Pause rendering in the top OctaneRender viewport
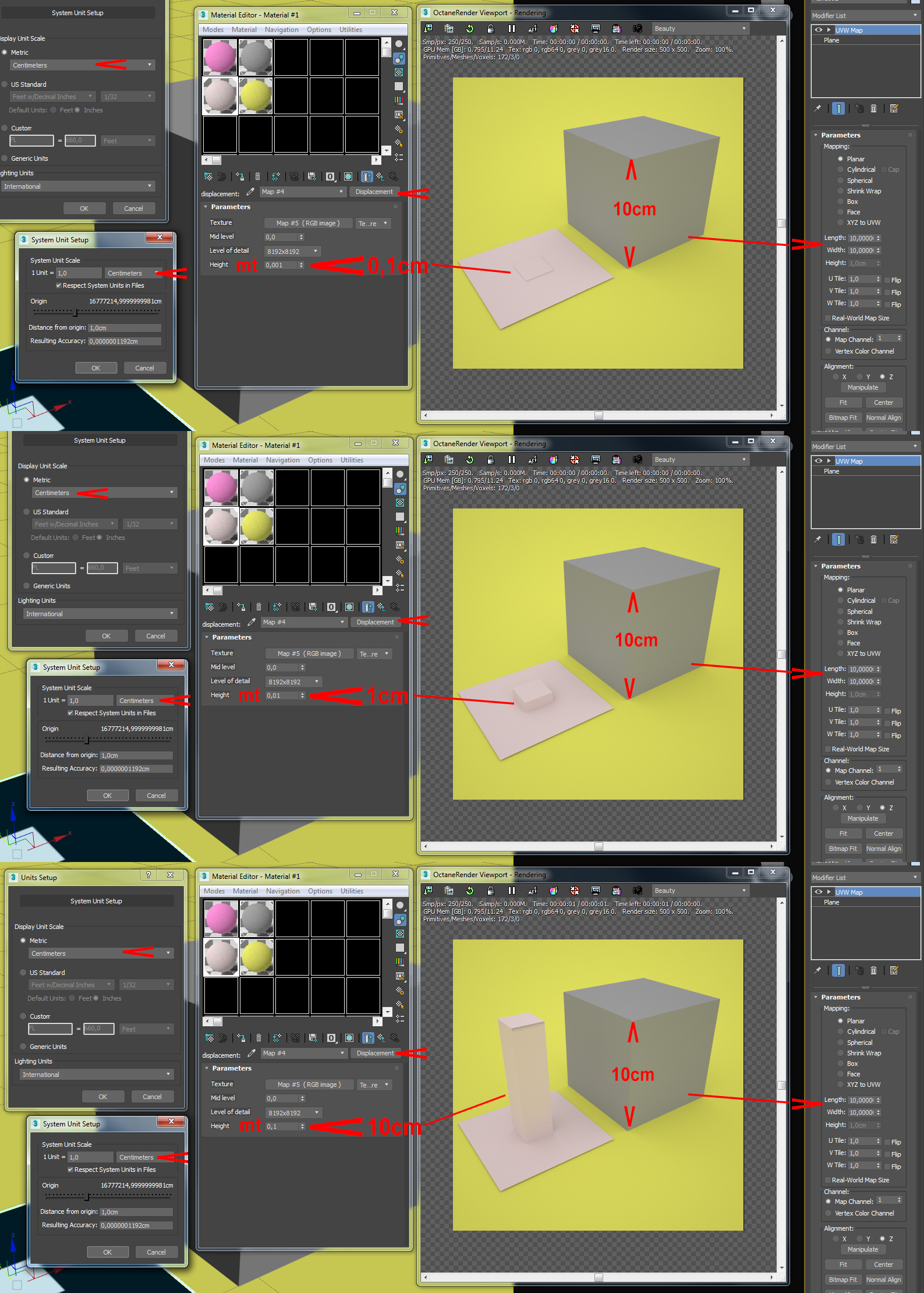The height and width of the screenshot is (1293, 924). point(512,29)
